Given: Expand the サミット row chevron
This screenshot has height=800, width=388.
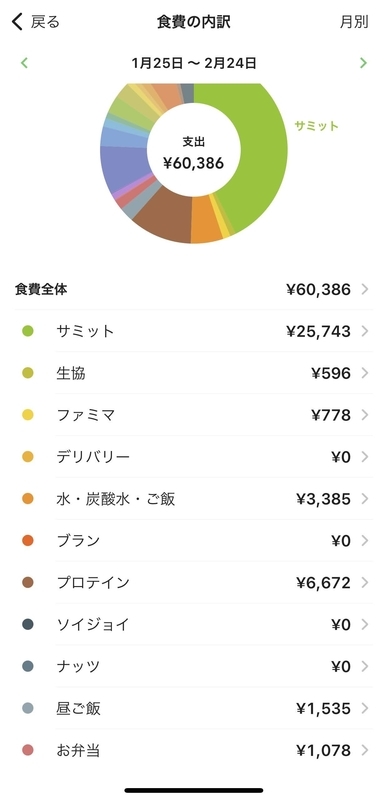Looking at the screenshot, I should tap(365, 332).
